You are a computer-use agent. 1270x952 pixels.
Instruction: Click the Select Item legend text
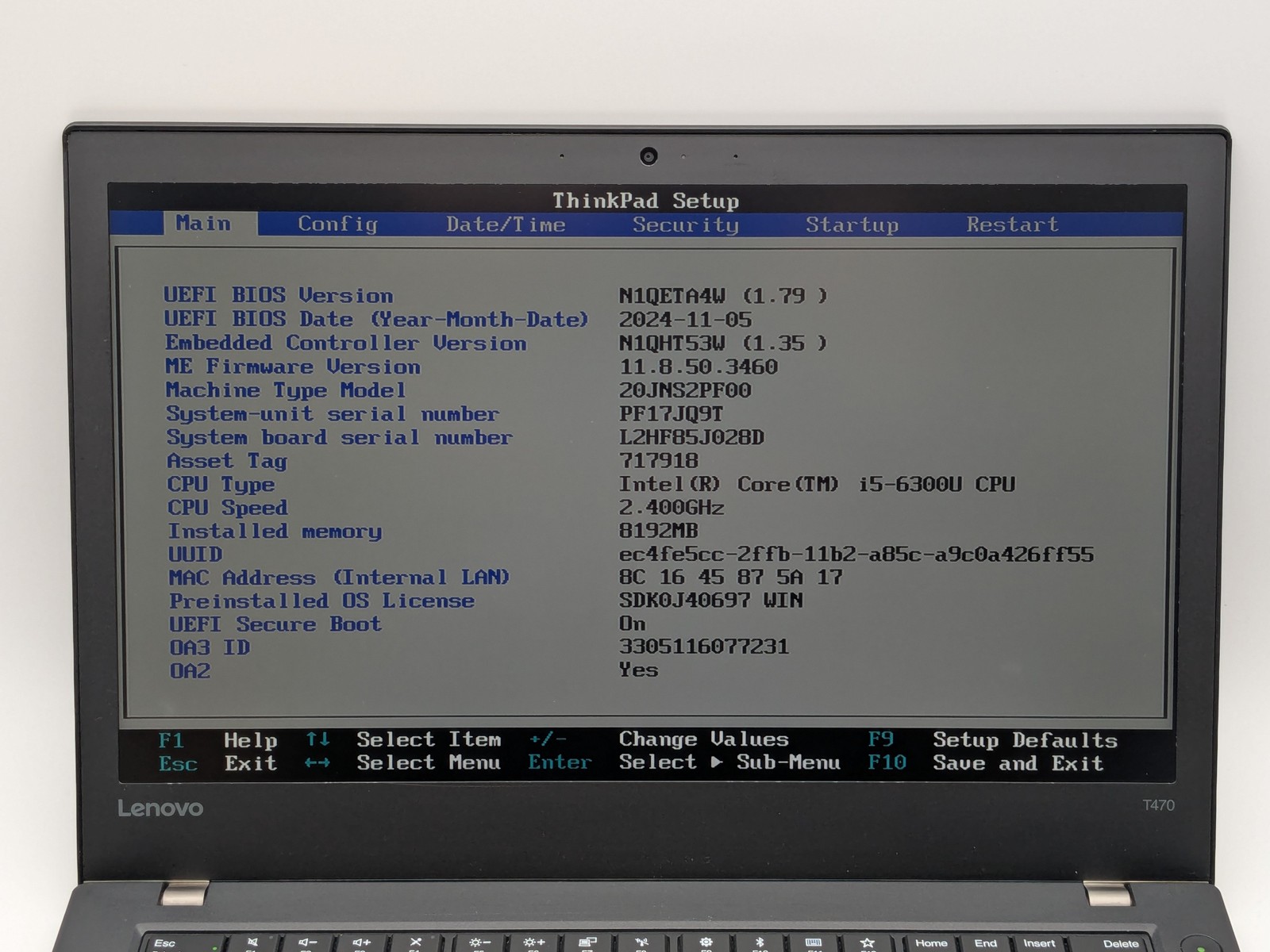[x=429, y=739]
